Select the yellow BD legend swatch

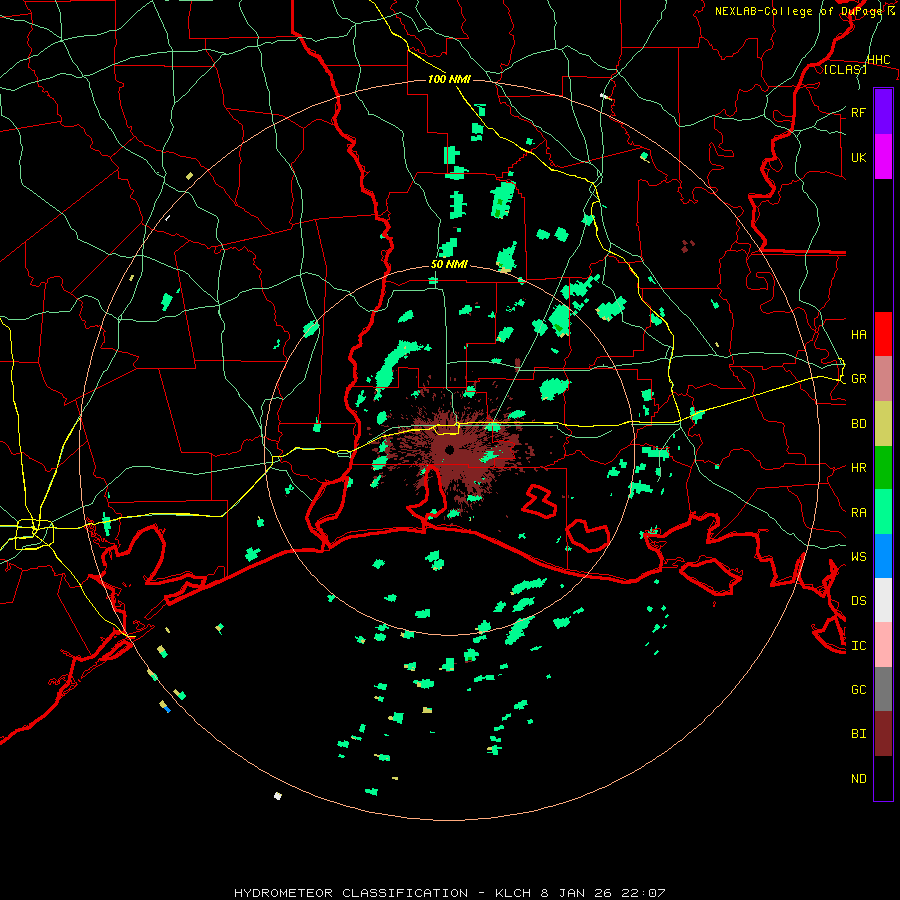click(883, 424)
